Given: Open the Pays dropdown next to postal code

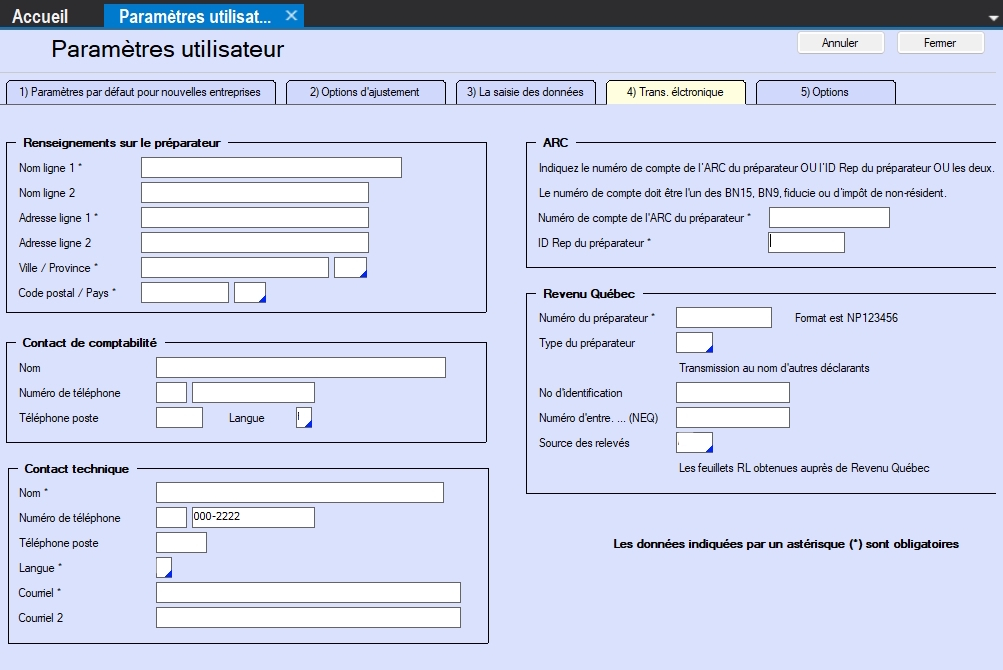Looking at the screenshot, I should pyautogui.click(x=250, y=292).
